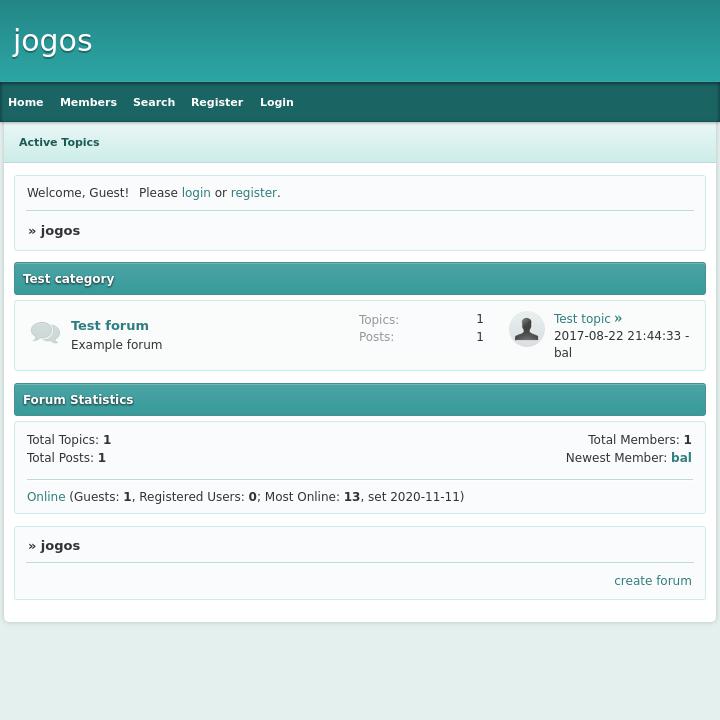Click jogos breadcrumb under the welcome message
Viewport: 720px width, 720px height.
coord(60,231)
